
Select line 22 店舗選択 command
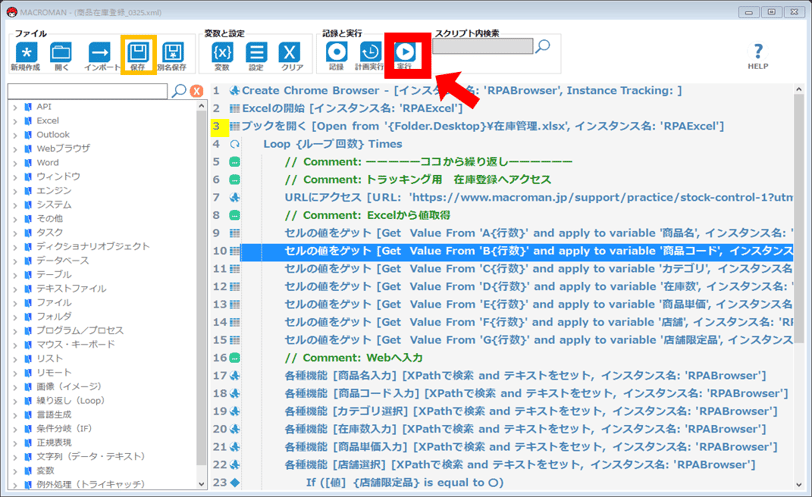pyautogui.click(x=520, y=464)
